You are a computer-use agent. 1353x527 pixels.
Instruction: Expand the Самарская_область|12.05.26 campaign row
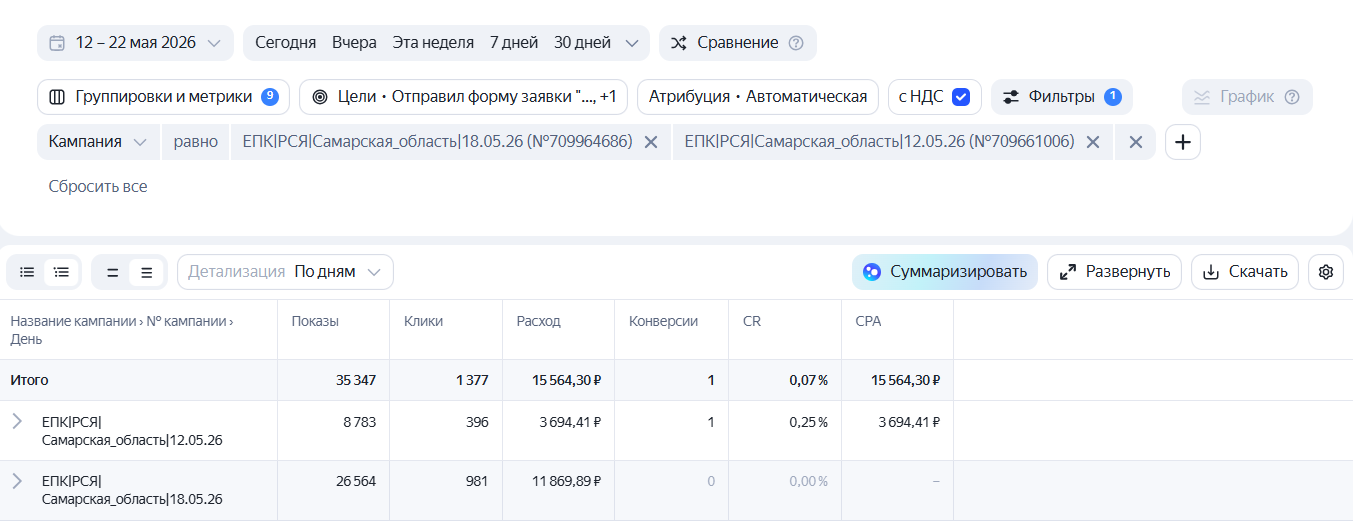coord(17,421)
